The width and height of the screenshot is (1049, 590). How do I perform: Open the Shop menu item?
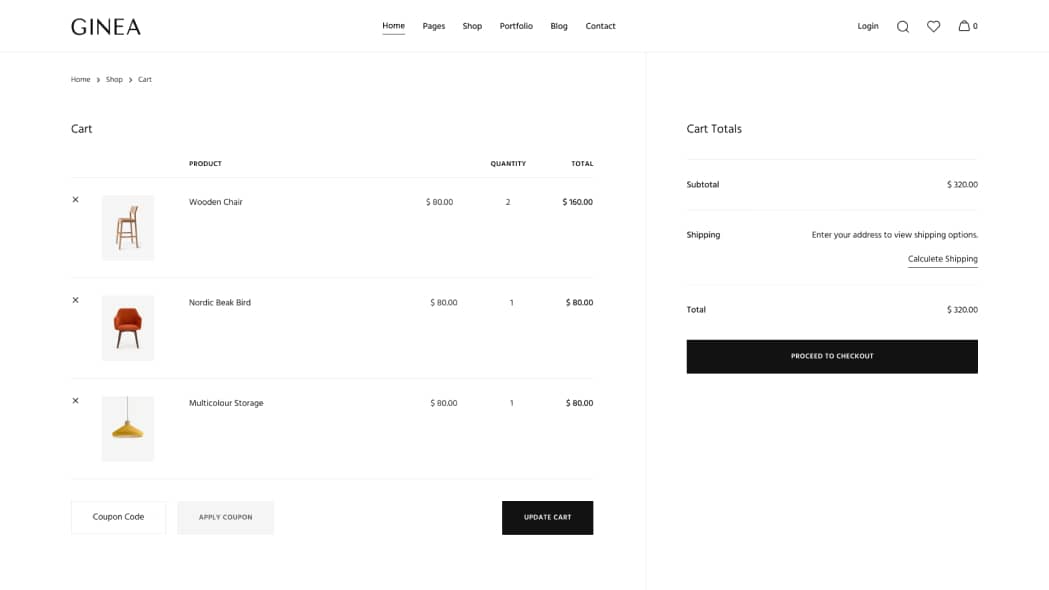click(x=472, y=26)
